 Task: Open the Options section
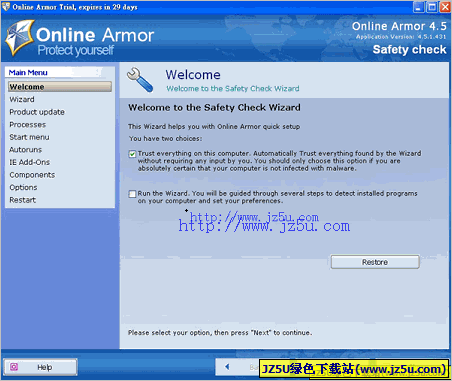(x=23, y=187)
